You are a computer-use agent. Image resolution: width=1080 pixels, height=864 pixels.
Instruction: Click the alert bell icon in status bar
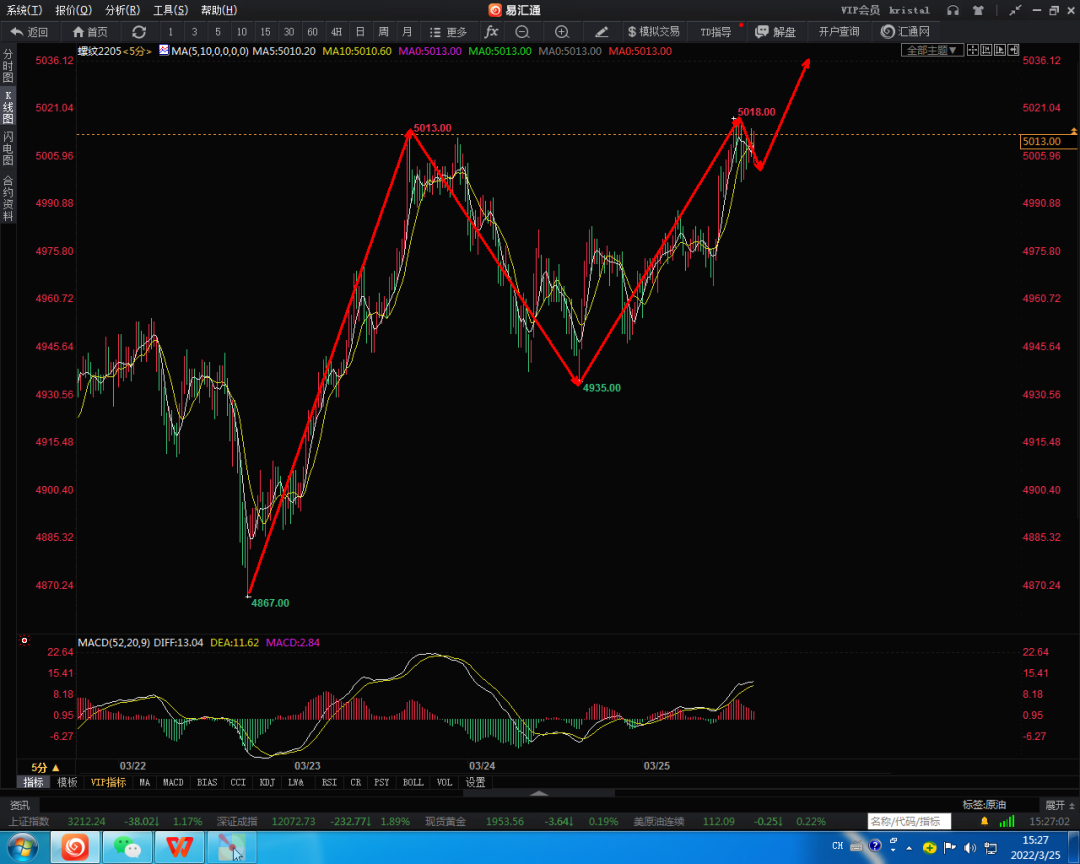click(x=984, y=821)
